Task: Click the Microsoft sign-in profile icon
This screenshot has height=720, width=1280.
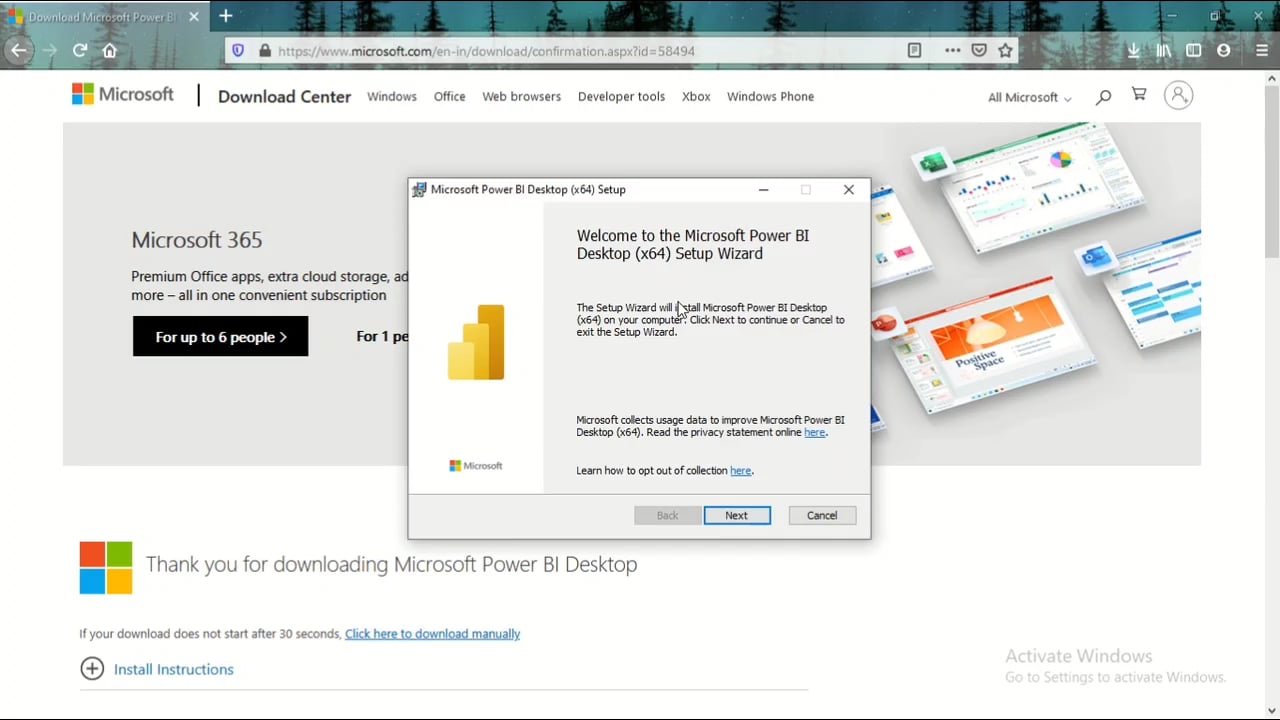Action: 1178,95
